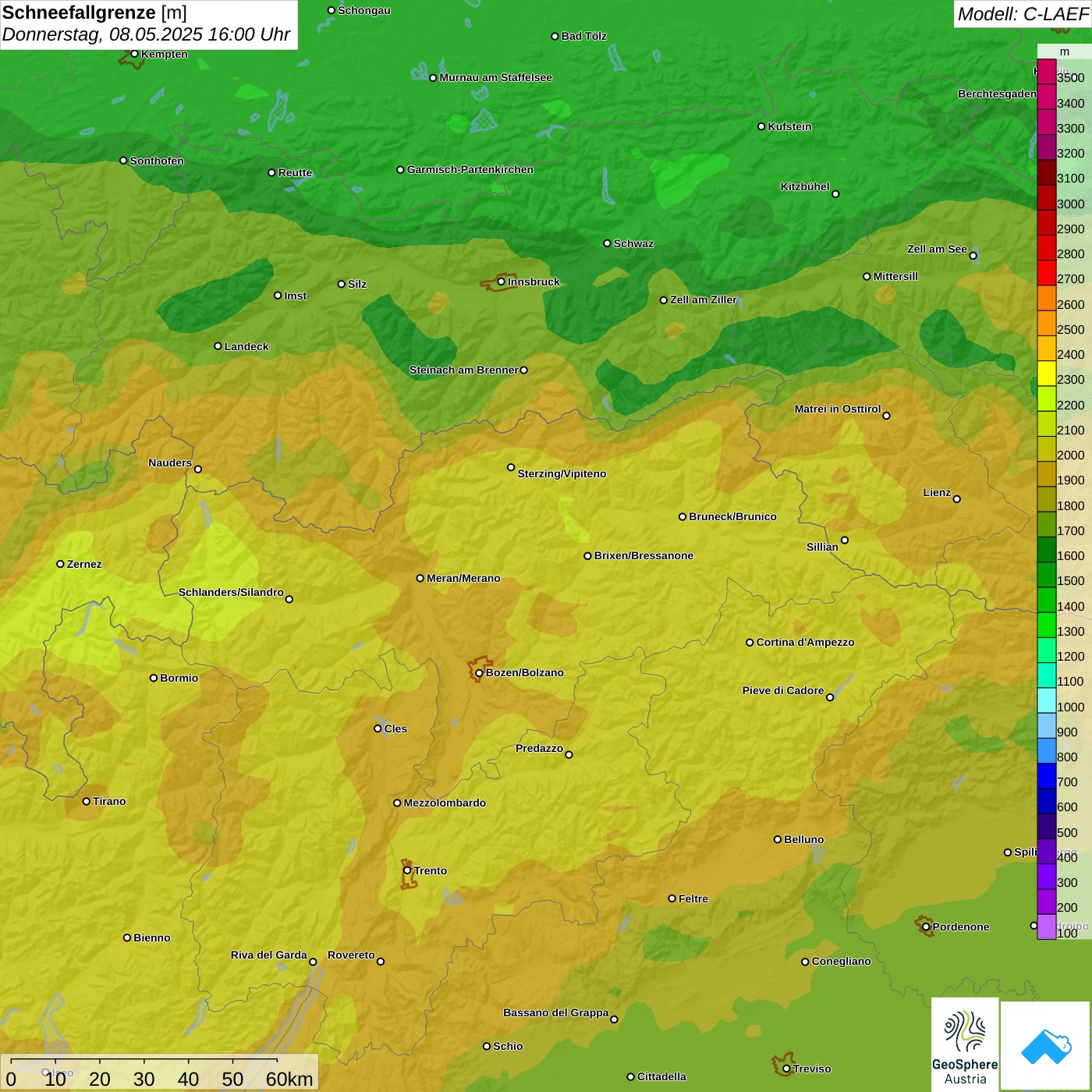The height and width of the screenshot is (1092, 1092).
Task: Click the 'Sterzing/Vipiteno' label
Action: [x=562, y=473]
